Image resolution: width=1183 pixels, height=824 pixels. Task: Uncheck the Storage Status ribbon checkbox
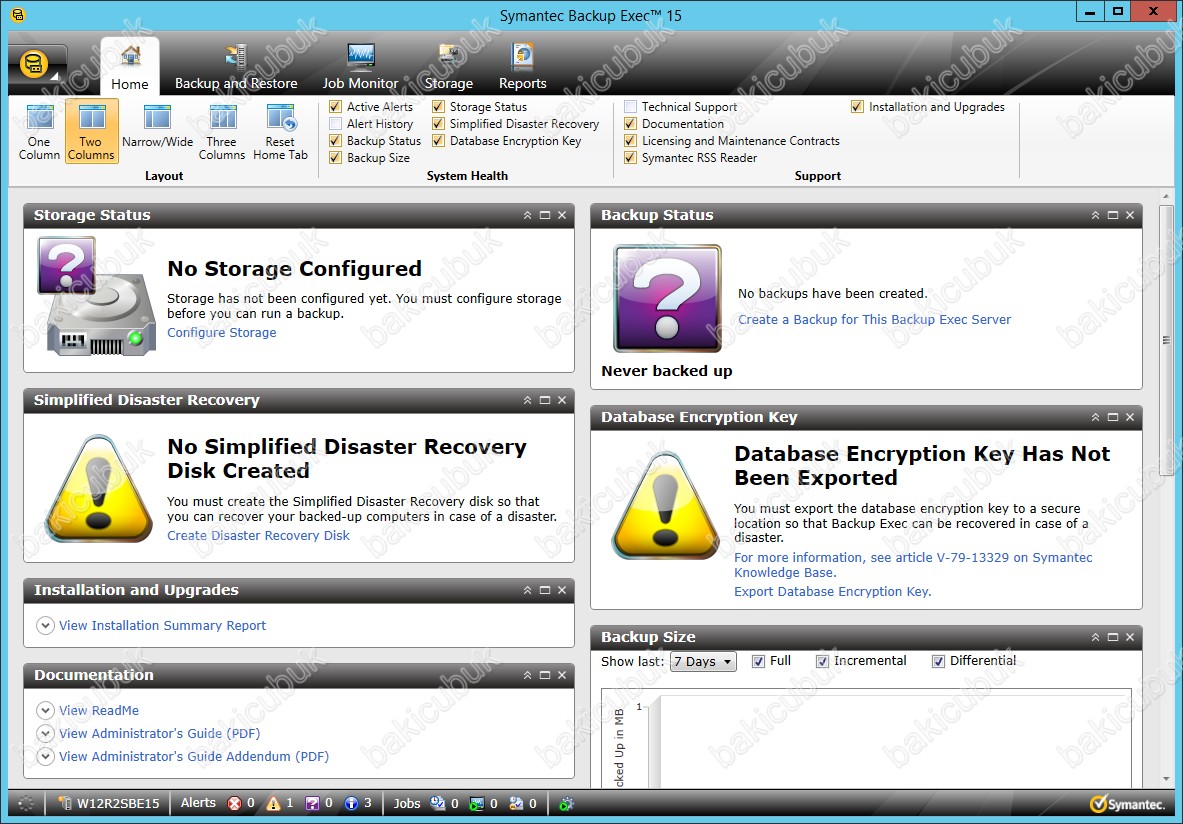pos(438,106)
